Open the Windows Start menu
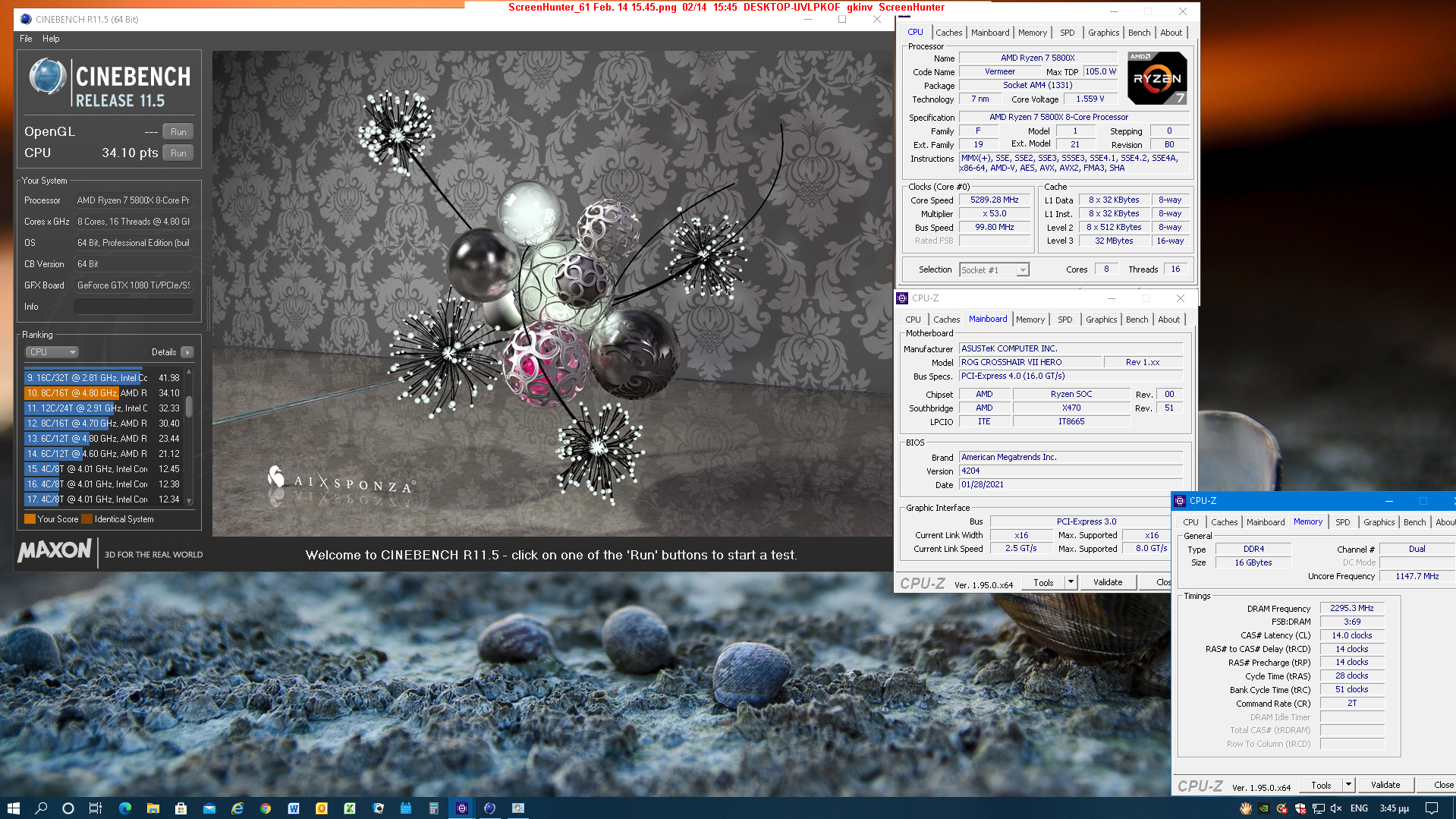The width and height of the screenshot is (1456, 819). (13, 808)
